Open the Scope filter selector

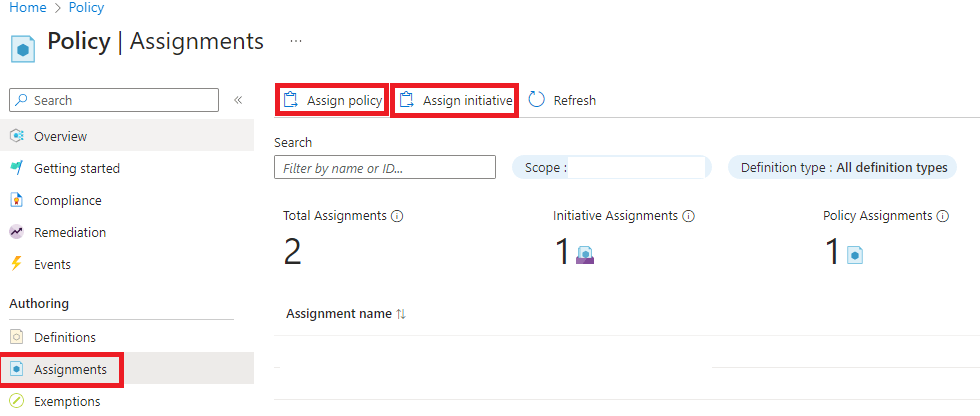pos(611,168)
